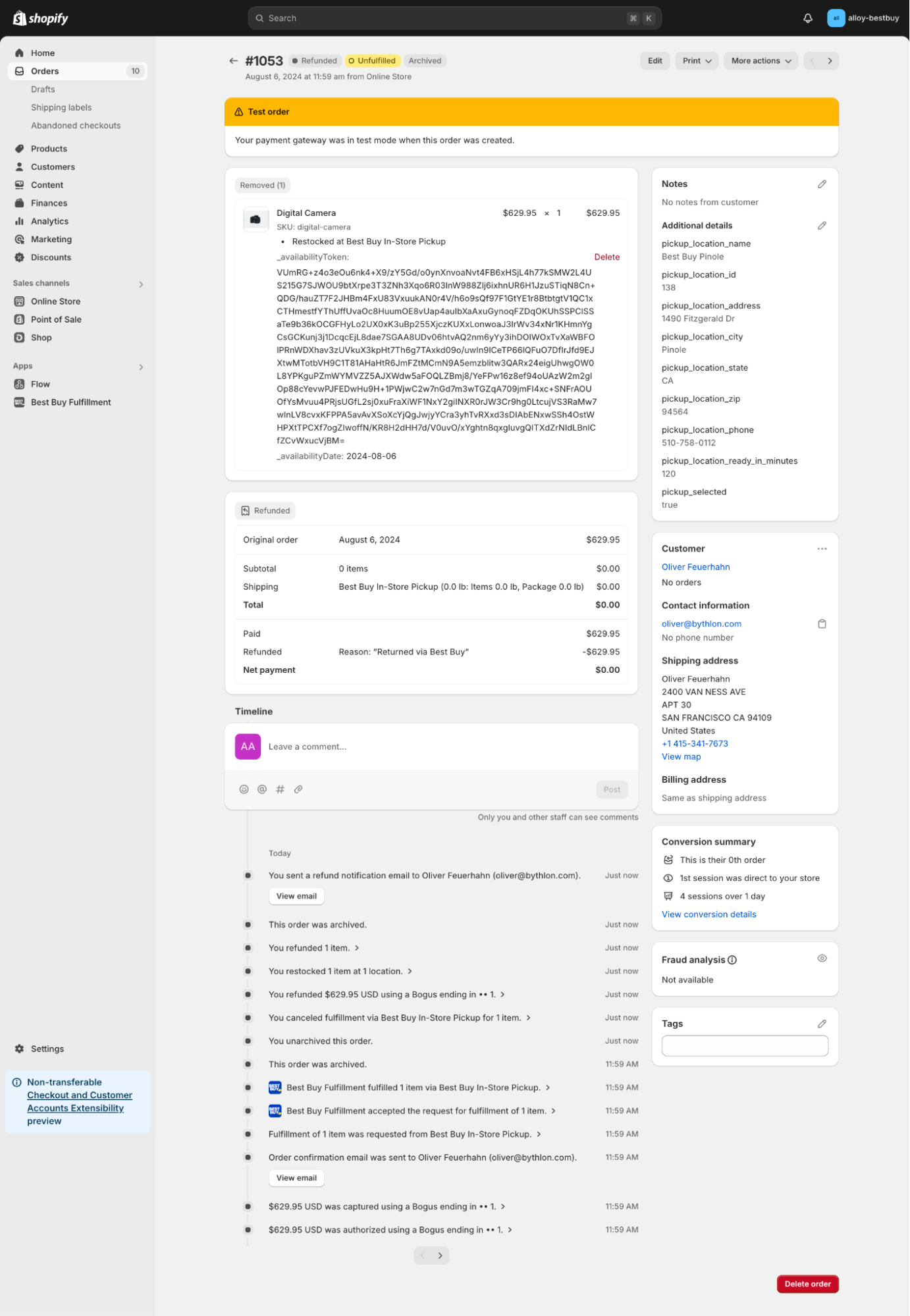The image size is (910, 1316).
Task: Copy the email address with the clipboard icon
Action: click(x=822, y=623)
